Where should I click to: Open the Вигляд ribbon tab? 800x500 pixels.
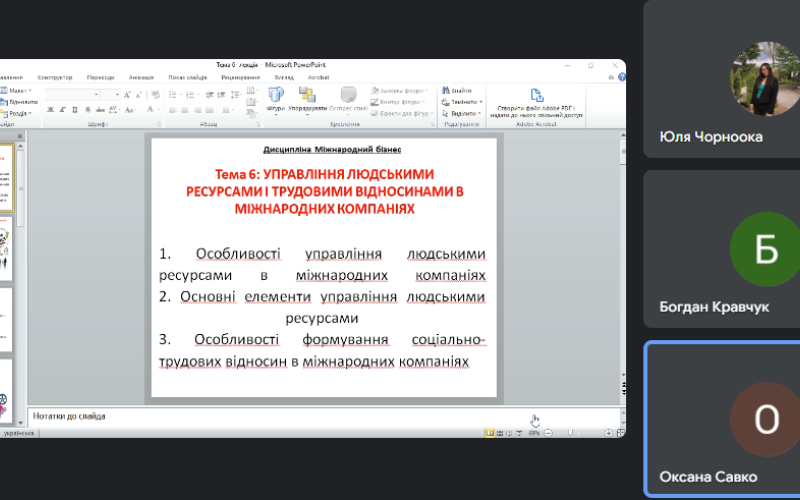pyautogui.click(x=284, y=78)
